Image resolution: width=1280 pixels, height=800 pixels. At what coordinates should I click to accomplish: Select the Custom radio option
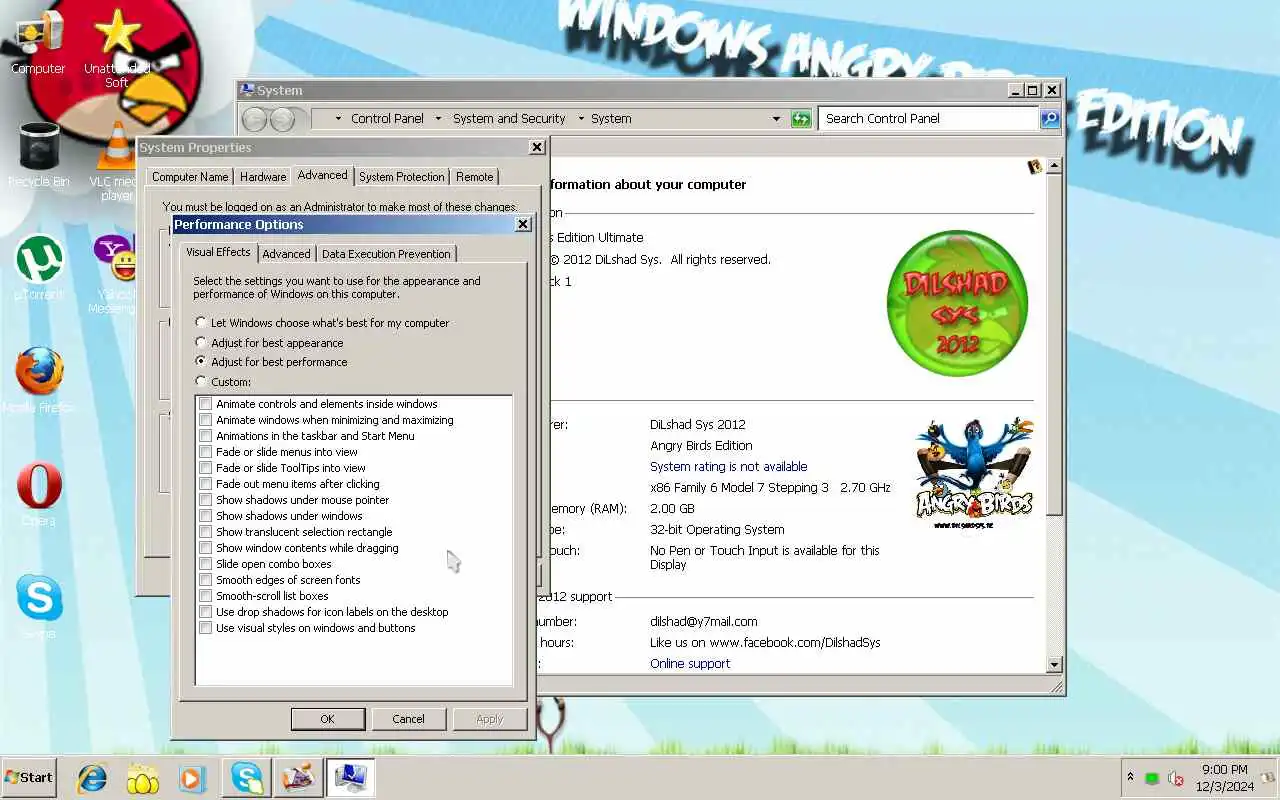(223, 381)
